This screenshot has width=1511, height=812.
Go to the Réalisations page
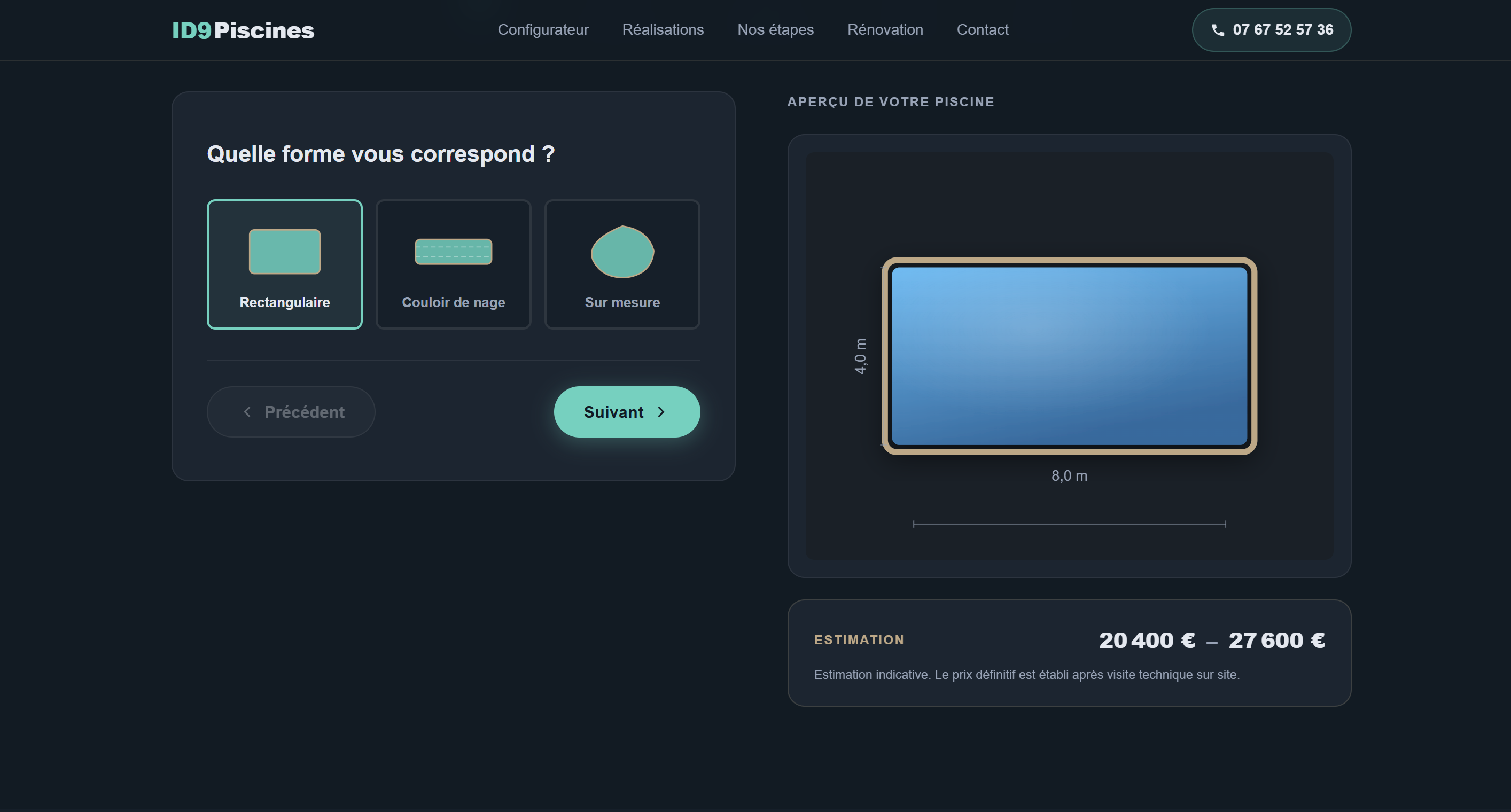[663, 30]
